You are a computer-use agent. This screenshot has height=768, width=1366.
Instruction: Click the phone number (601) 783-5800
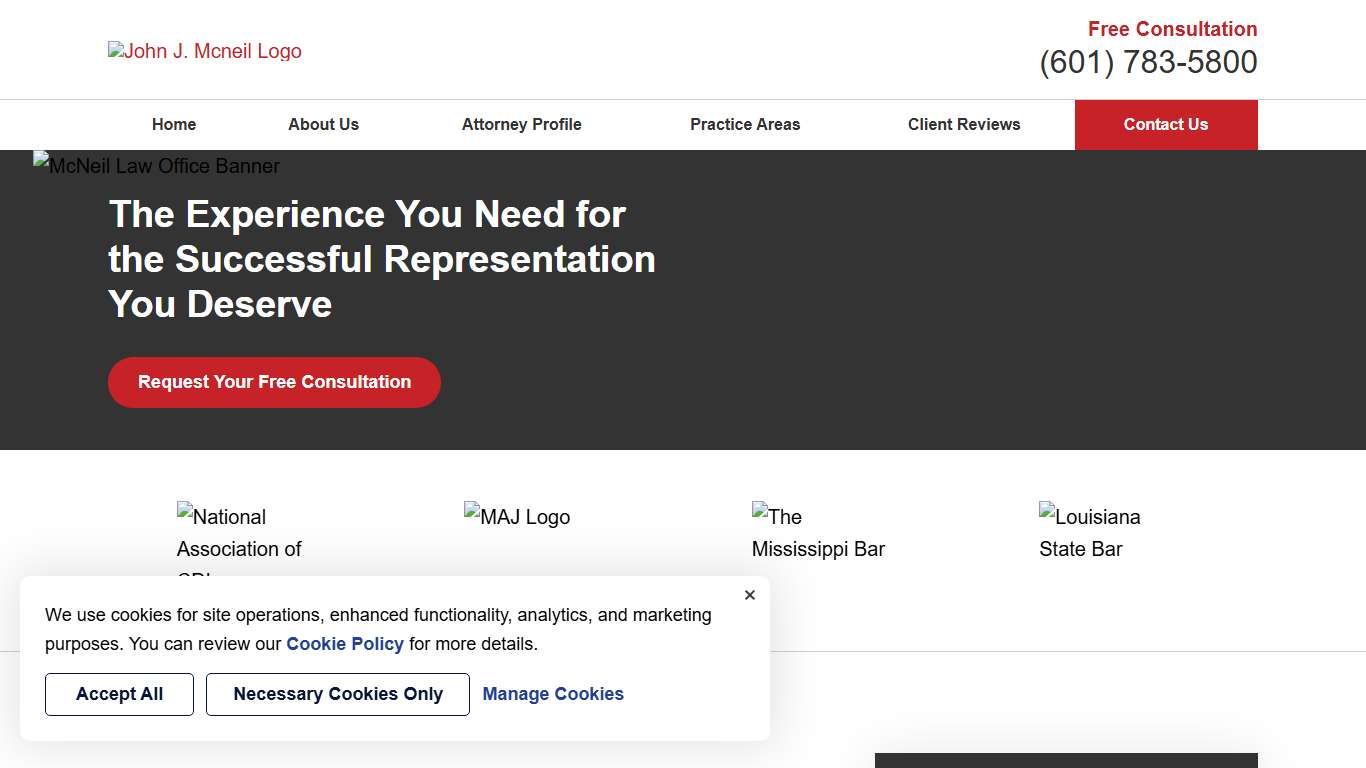tap(1148, 63)
